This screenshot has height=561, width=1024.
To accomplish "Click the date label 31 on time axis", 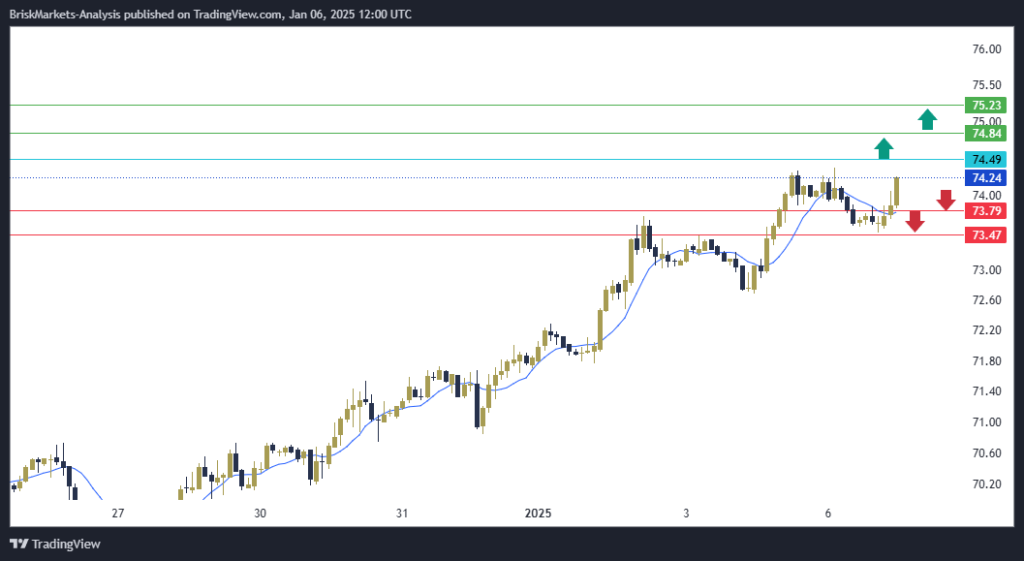I will [x=402, y=513].
